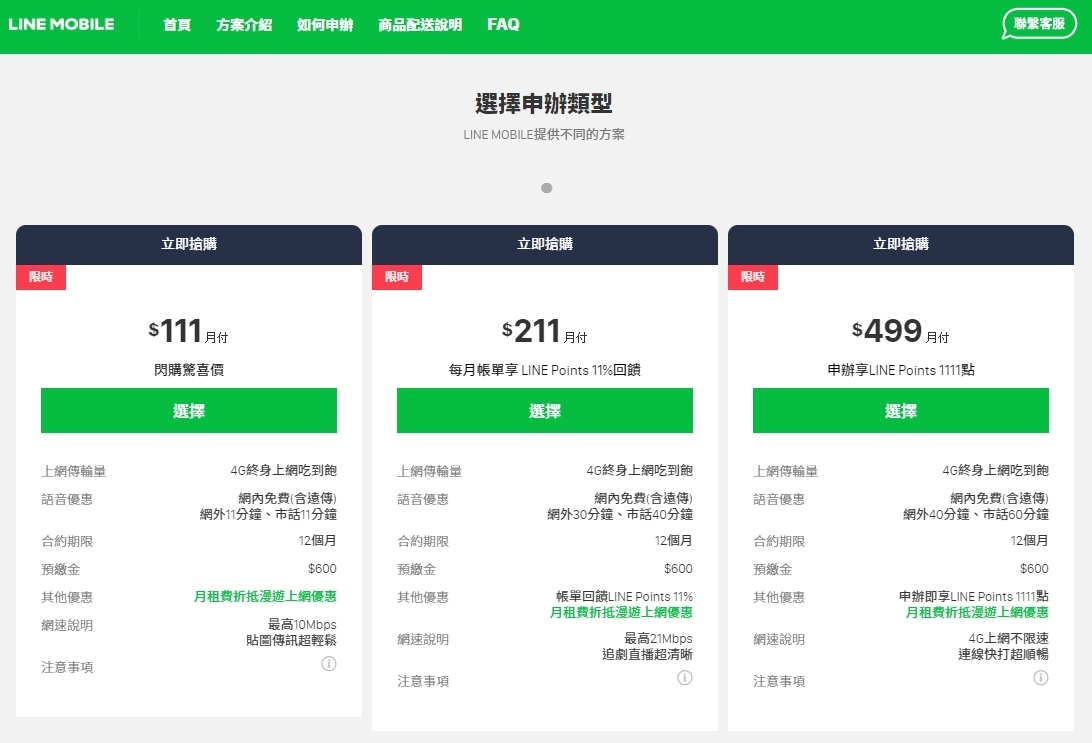Click the 限時 badge on the $211 card
The width and height of the screenshot is (1092, 743).
point(397,277)
